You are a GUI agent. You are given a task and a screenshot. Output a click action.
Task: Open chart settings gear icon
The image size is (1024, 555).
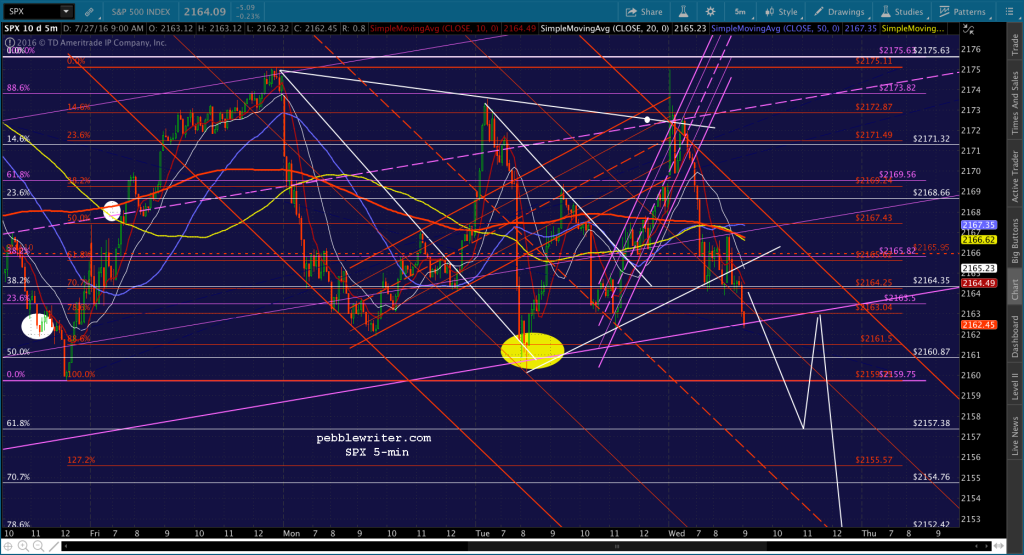pos(711,12)
